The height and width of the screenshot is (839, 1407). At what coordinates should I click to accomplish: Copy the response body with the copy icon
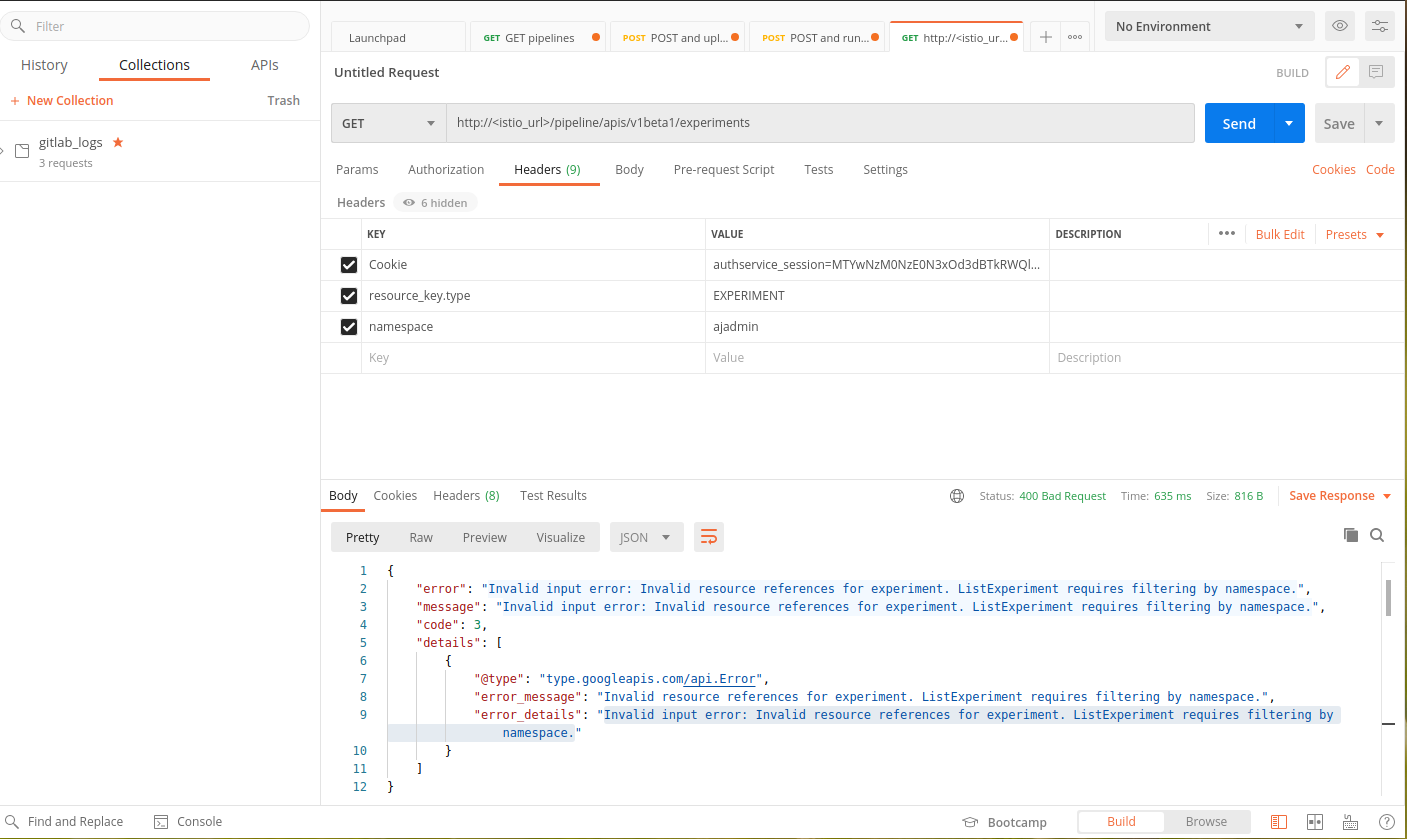tap(1351, 535)
